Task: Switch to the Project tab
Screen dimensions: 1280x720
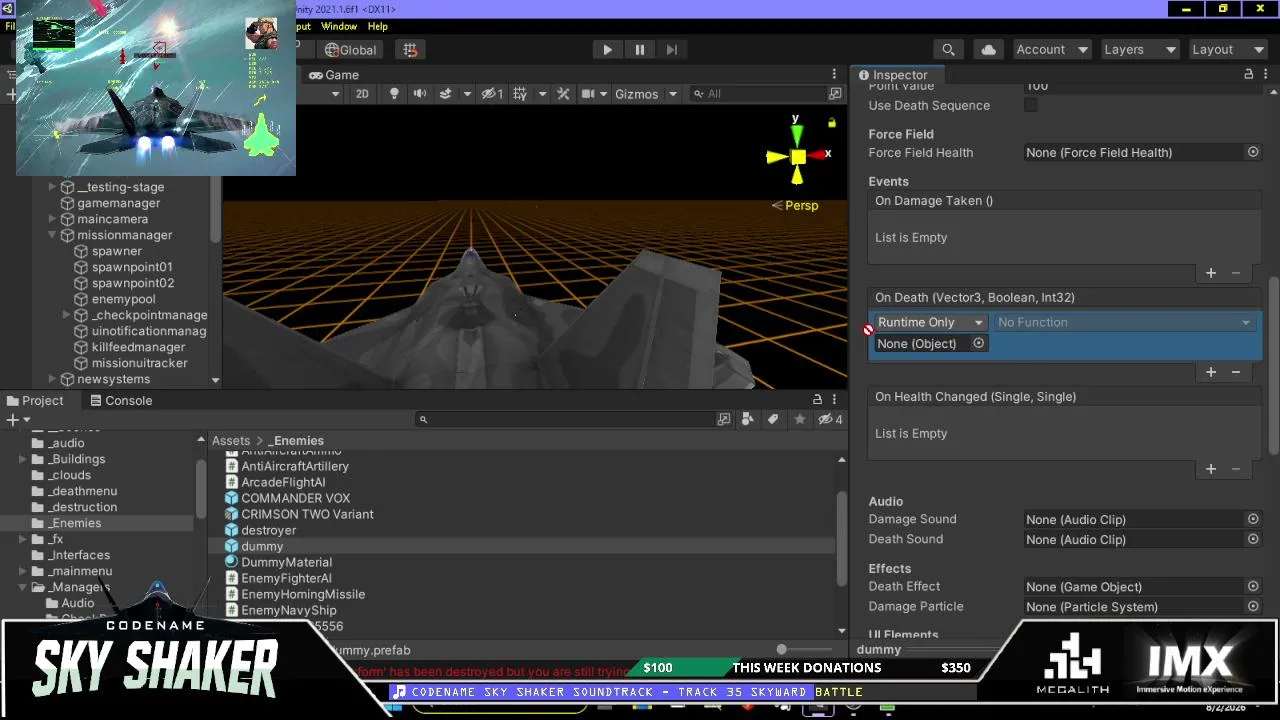Action: pos(35,401)
